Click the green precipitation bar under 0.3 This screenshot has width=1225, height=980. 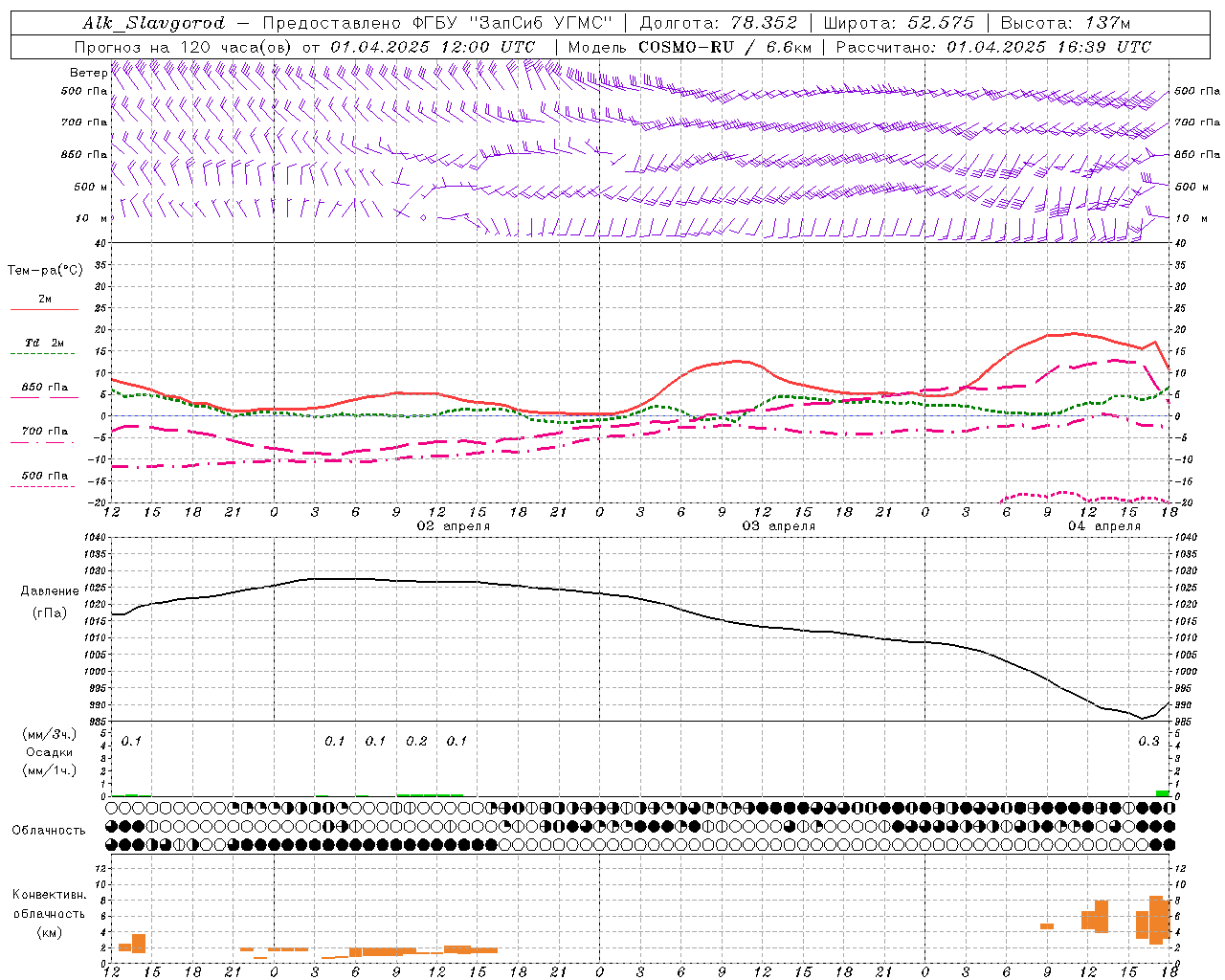coord(1162,793)
